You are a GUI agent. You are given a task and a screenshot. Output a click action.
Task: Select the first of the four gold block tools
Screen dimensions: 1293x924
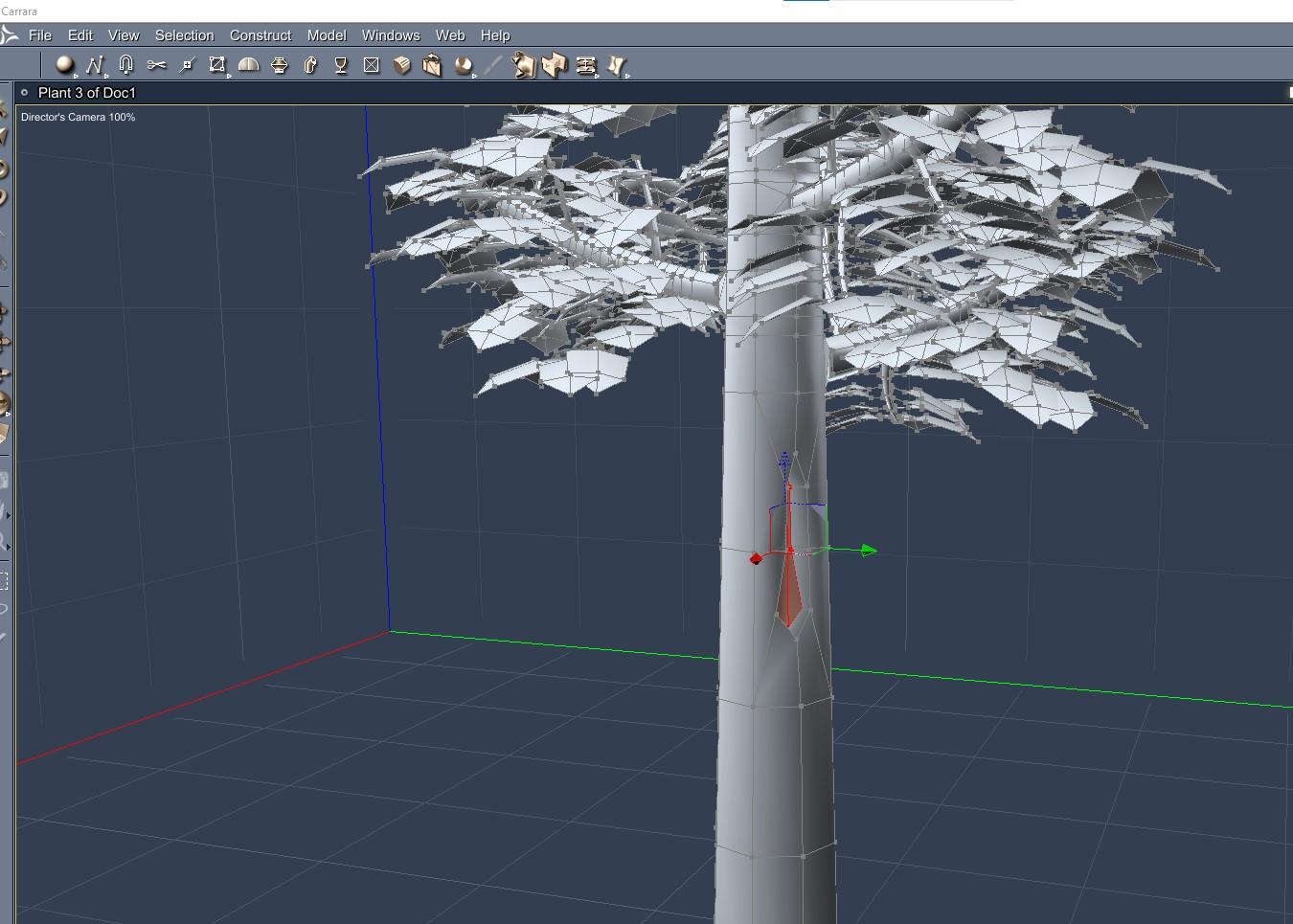[524, 65]
